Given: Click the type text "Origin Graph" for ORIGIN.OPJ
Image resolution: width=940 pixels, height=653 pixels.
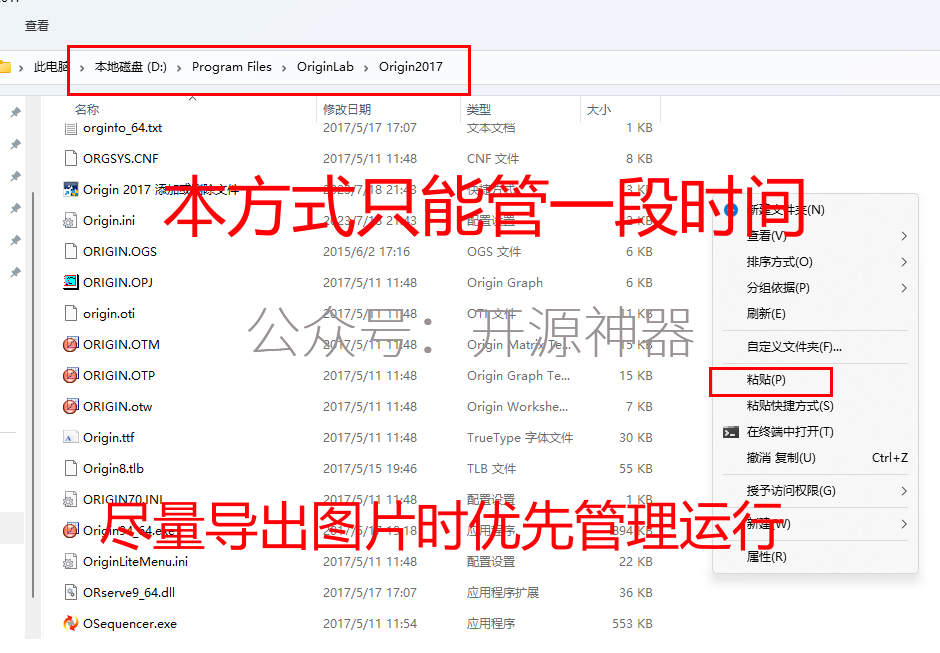Looking at the screenshot, I should (505, 282).
